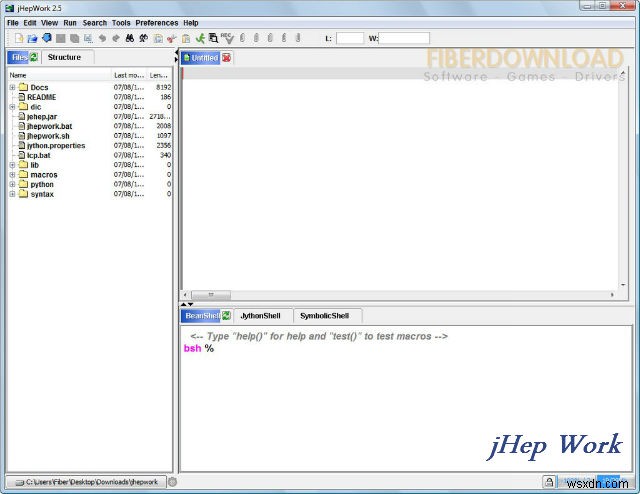The width and height of the screenshot is (640, 494).
Task: Click the L: line number field
Action: pos(350,38)
